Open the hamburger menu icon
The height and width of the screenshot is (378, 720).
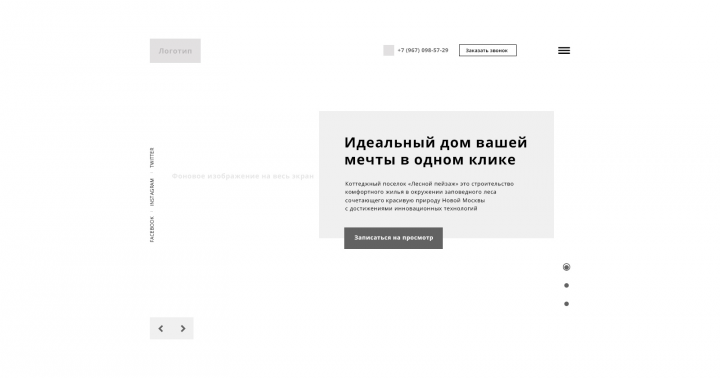point(564,51)
